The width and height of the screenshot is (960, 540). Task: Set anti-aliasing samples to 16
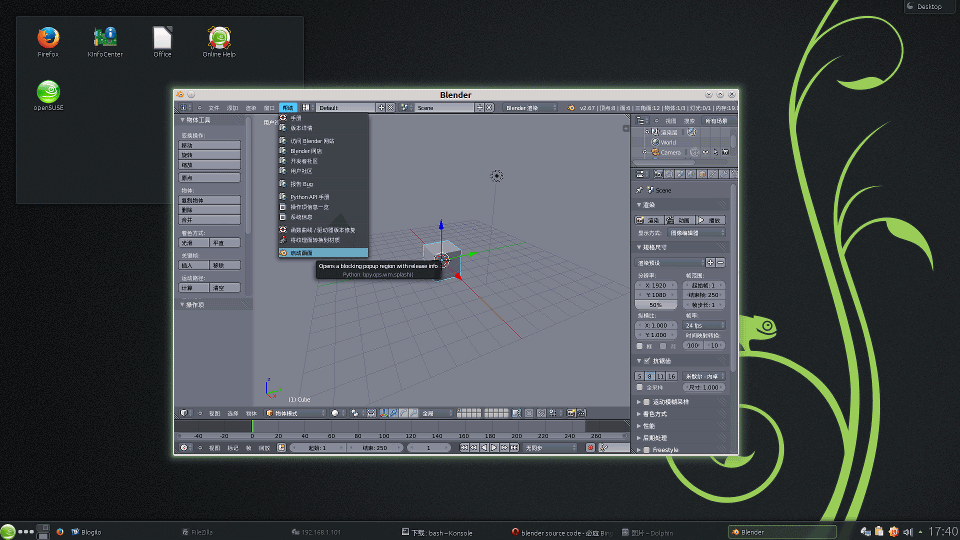(672, 376)
